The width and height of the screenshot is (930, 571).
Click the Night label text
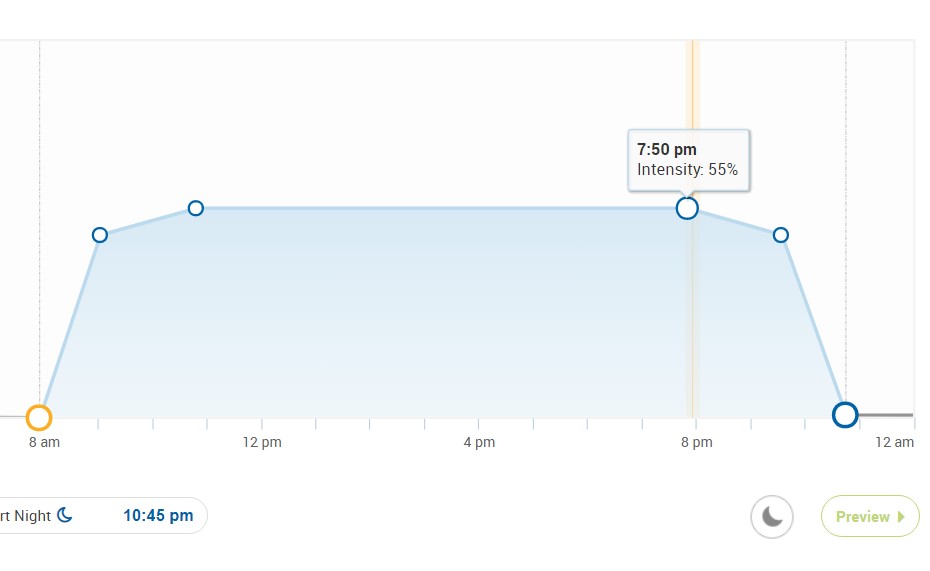(26, 516)
